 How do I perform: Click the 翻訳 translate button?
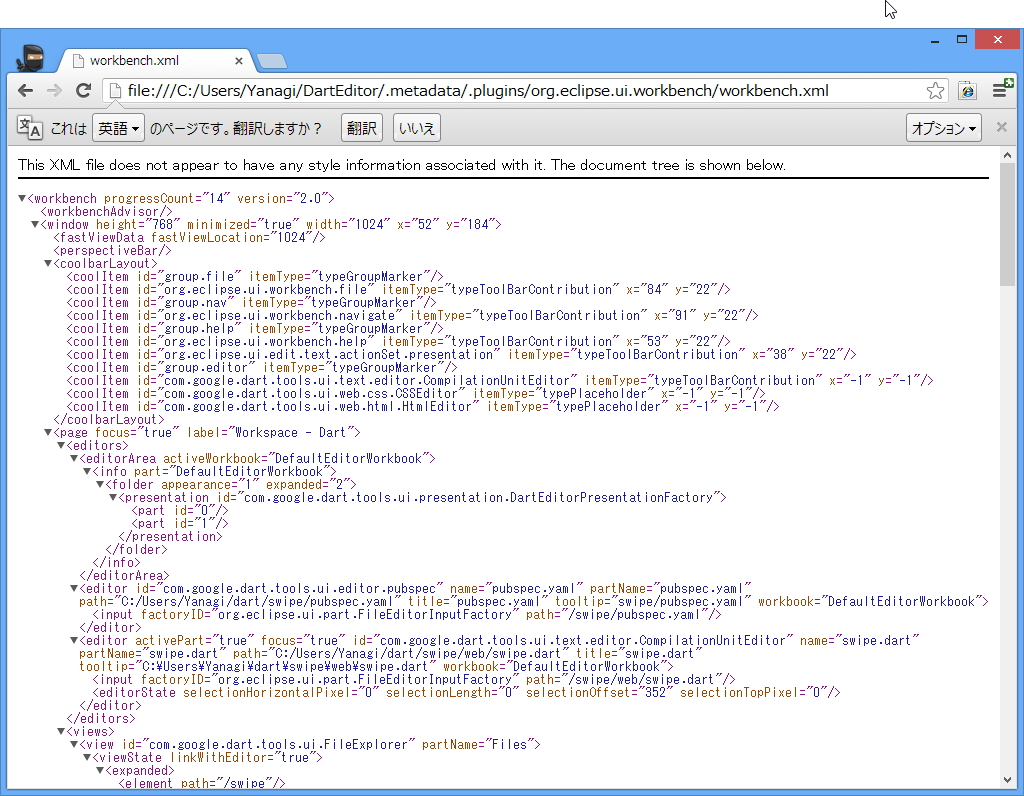pyautogui.click(x=362, y=128)
